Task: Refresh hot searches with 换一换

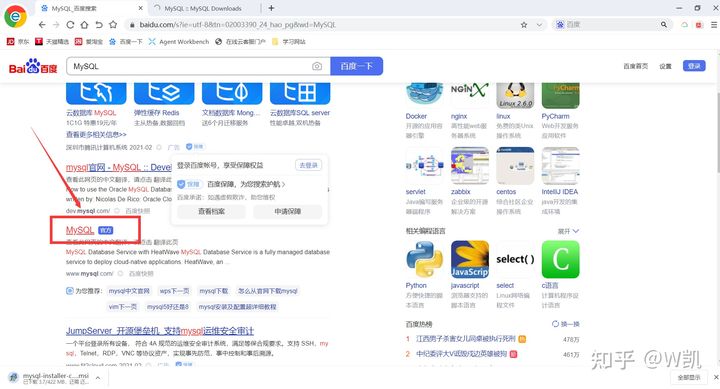Action: coord(566,324)
